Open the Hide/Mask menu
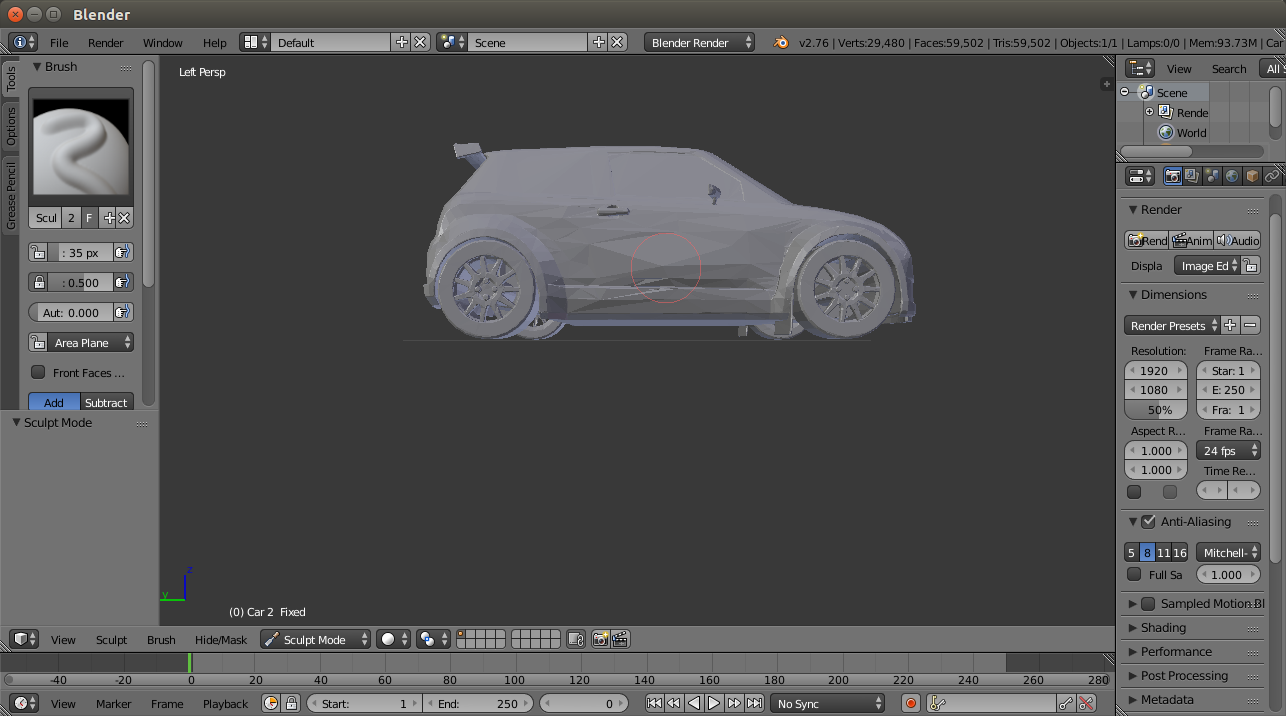 pos(220,640)
